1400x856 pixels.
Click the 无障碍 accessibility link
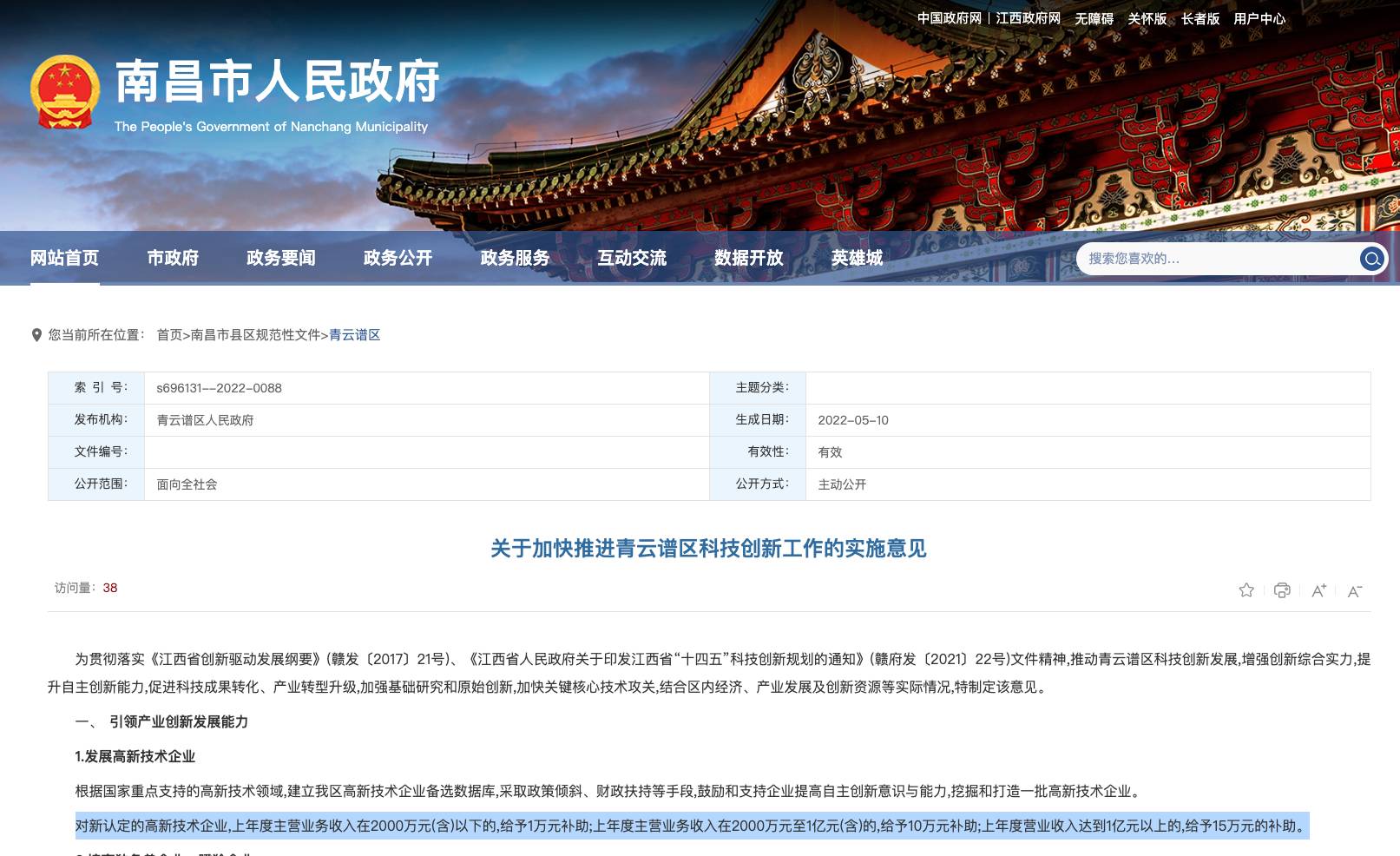coord(1094,18)
